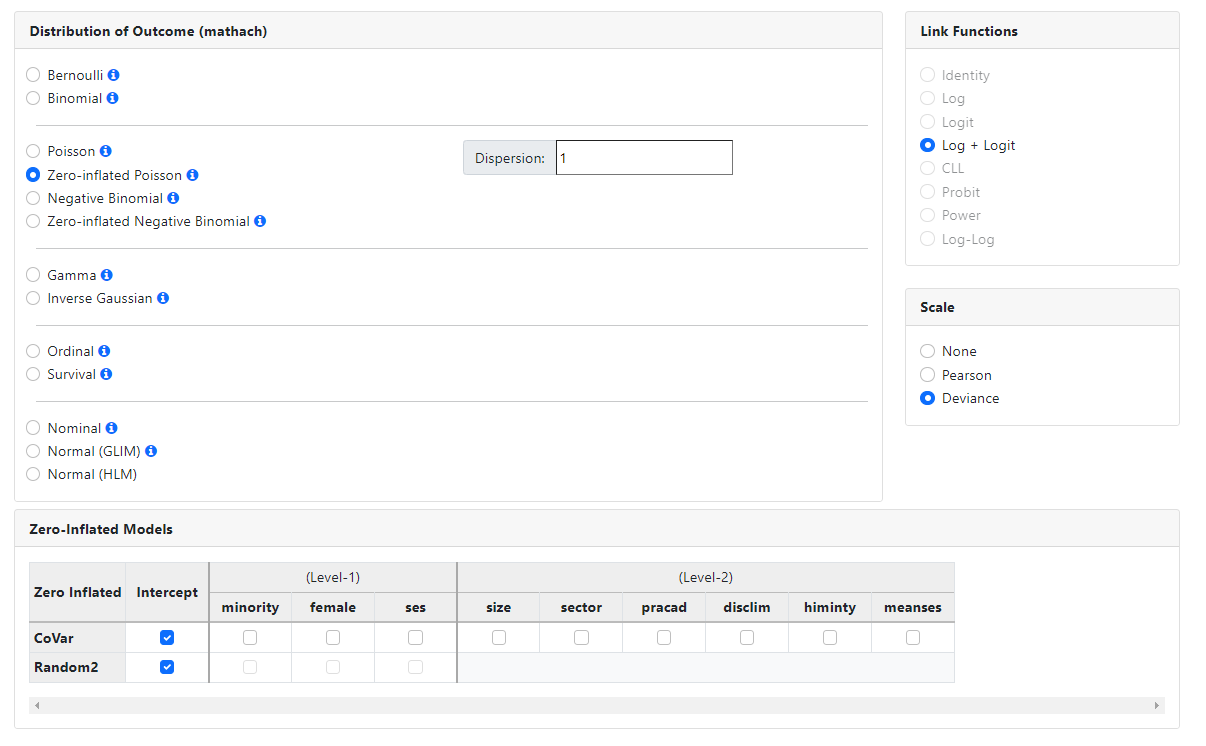
Task: Enable CoVar checkbox for minority
Action: [250, 637]
